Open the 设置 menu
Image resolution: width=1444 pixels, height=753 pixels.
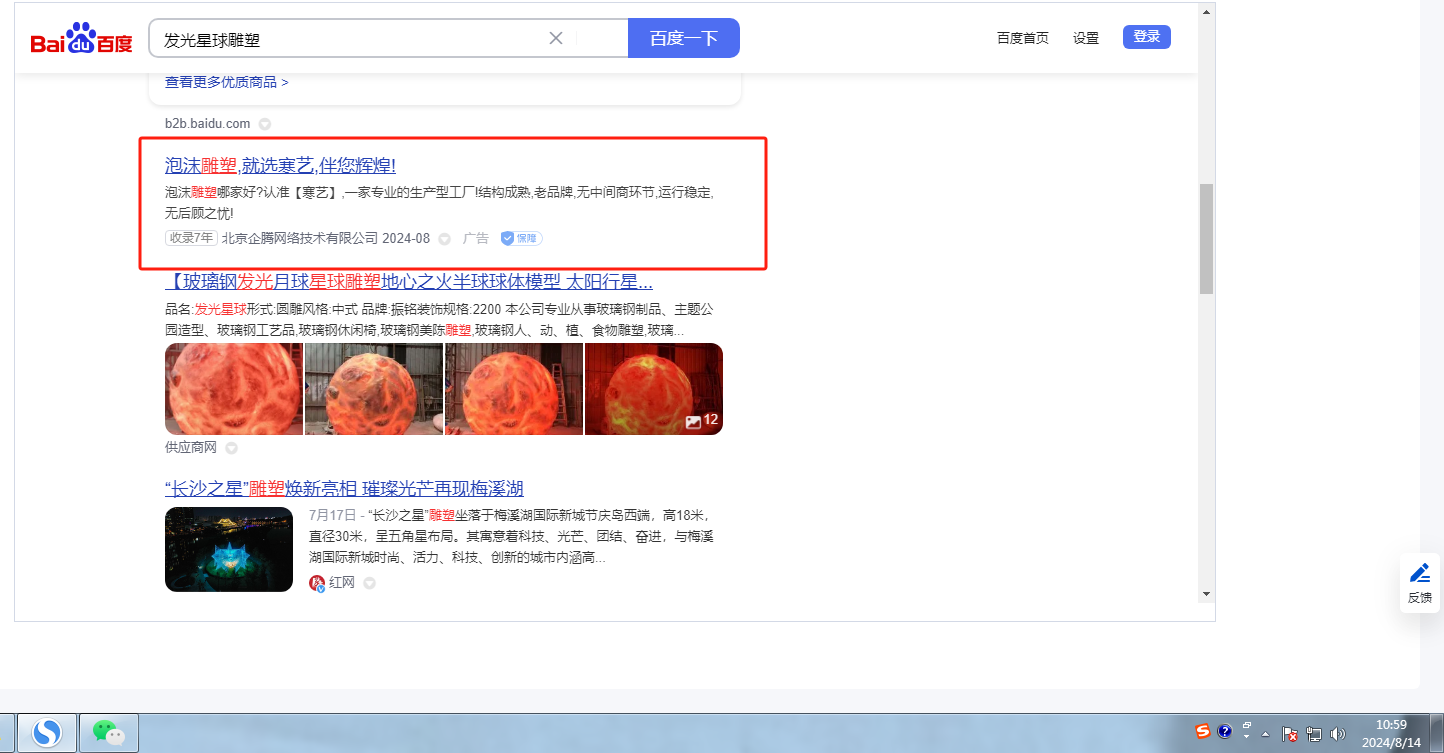1086,38
